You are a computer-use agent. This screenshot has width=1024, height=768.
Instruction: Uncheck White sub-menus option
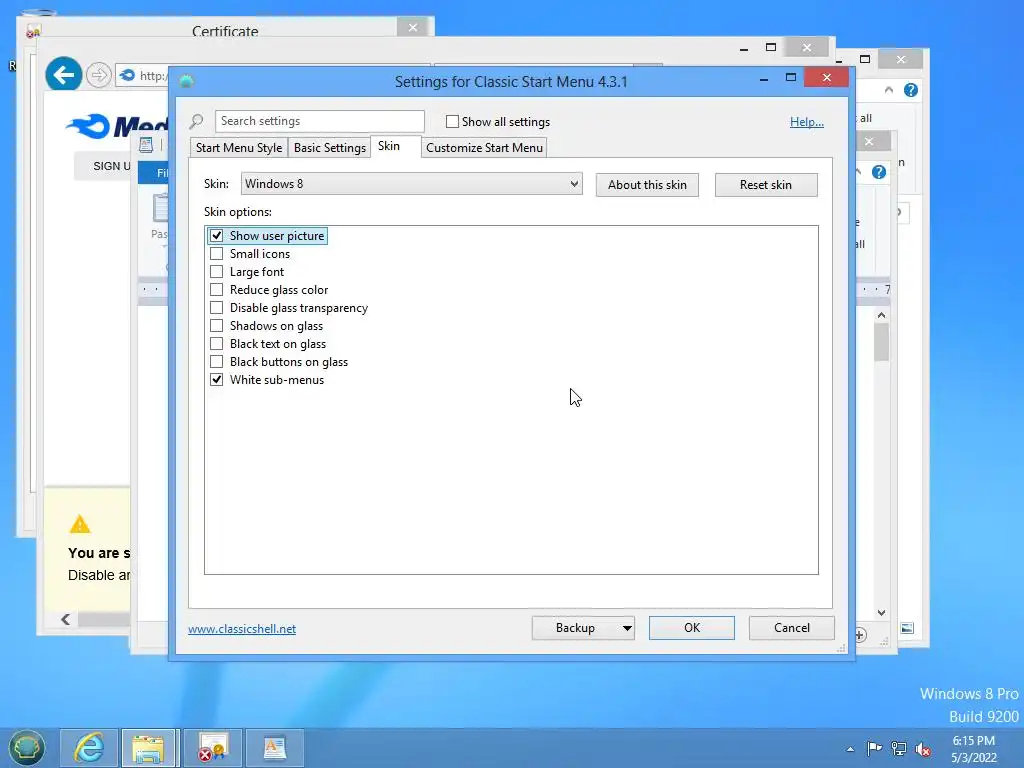pyautogui.click(x=216, y=379)
